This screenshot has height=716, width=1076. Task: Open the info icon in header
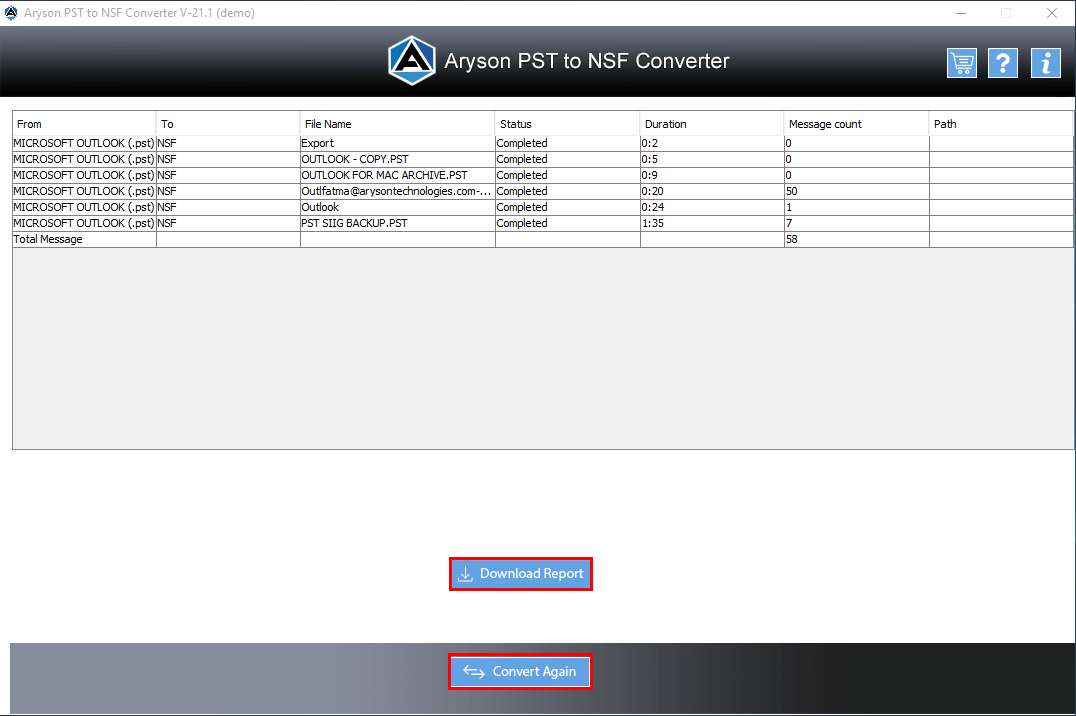click(x=1046, y=63)
